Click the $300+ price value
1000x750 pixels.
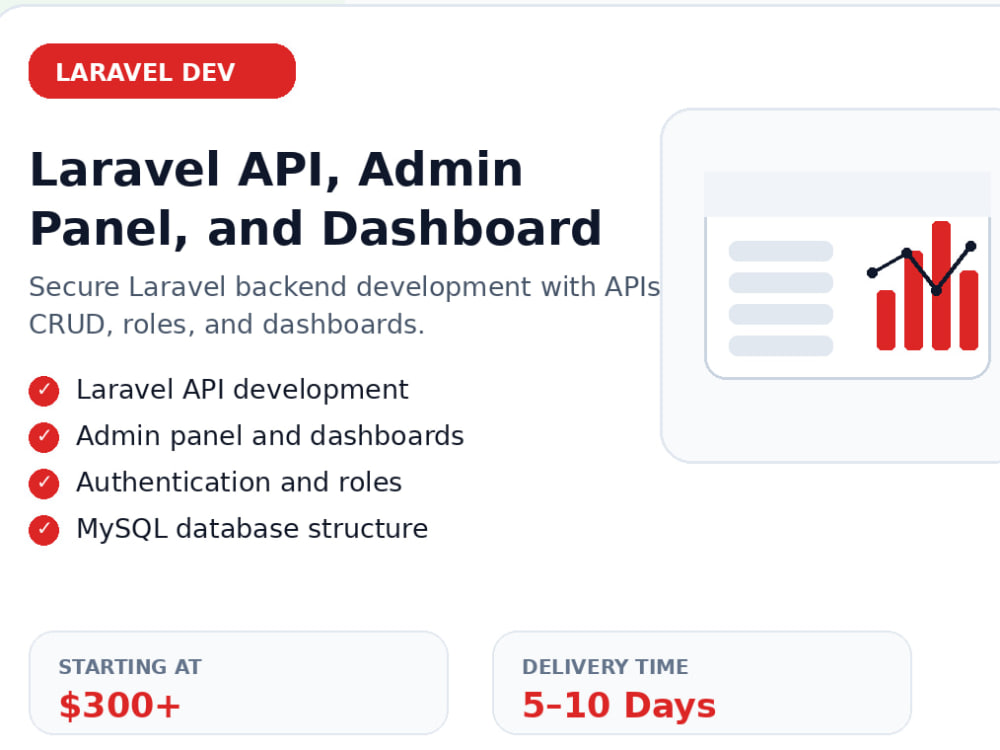(x=120, y=705)
